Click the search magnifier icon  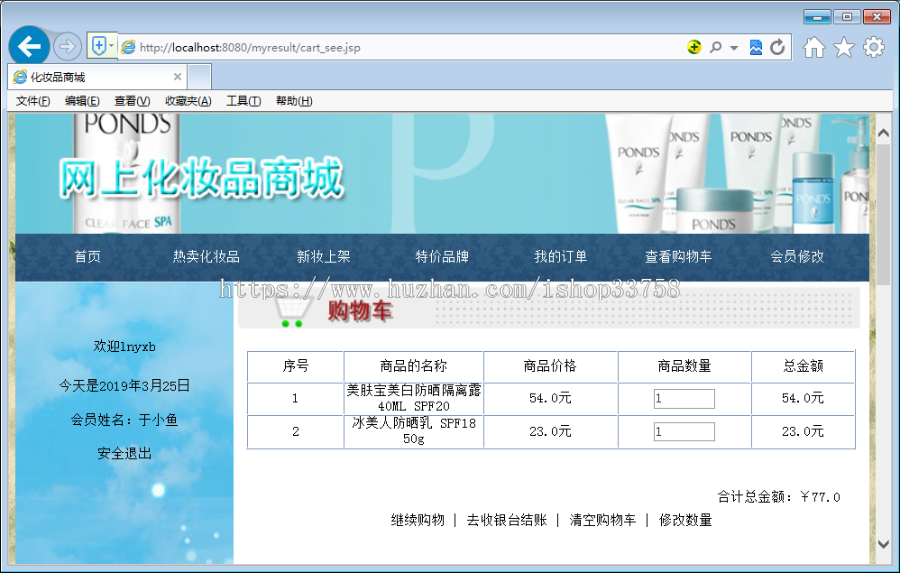click(x=715, y=47)
